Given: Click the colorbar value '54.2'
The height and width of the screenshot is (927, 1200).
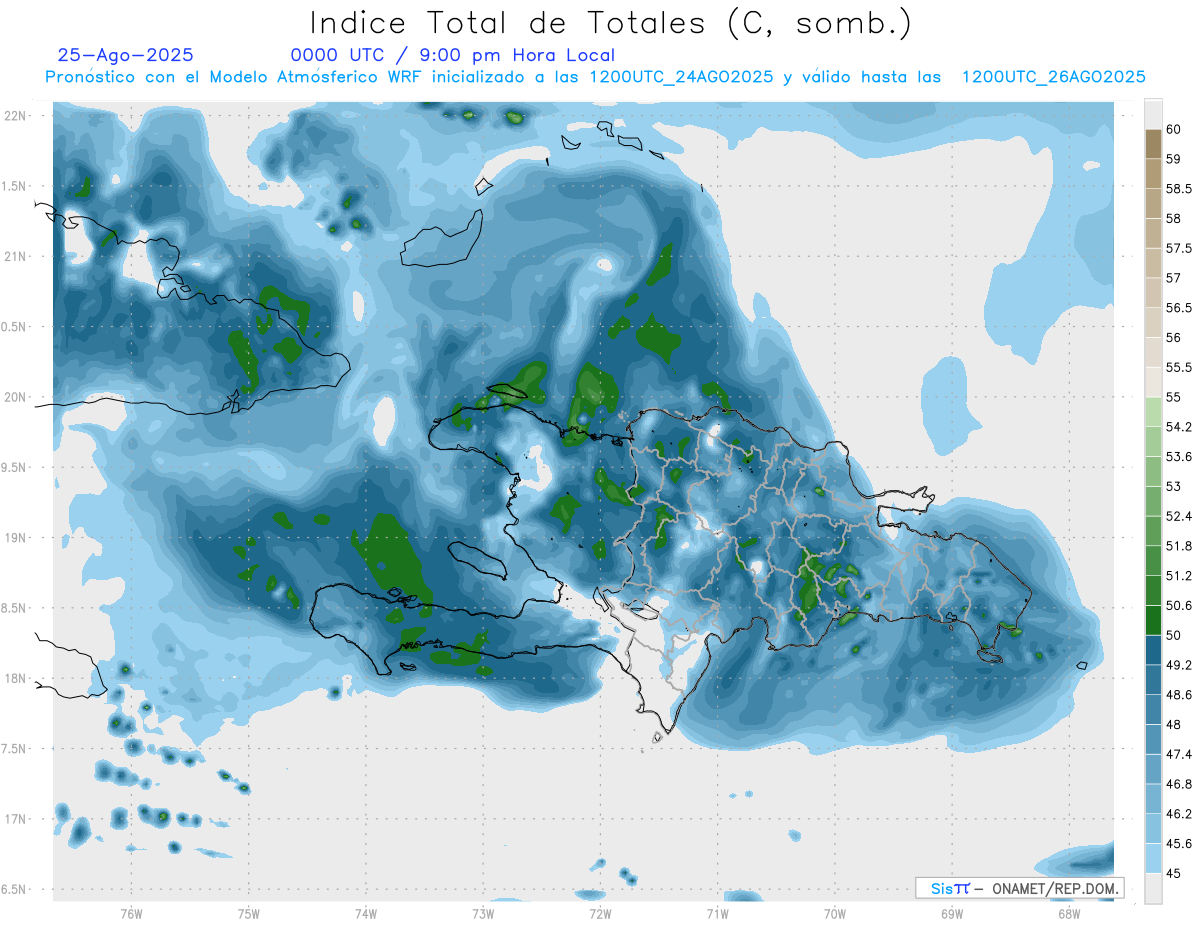Looking at the screenshot, I should tap(1179, 427).
